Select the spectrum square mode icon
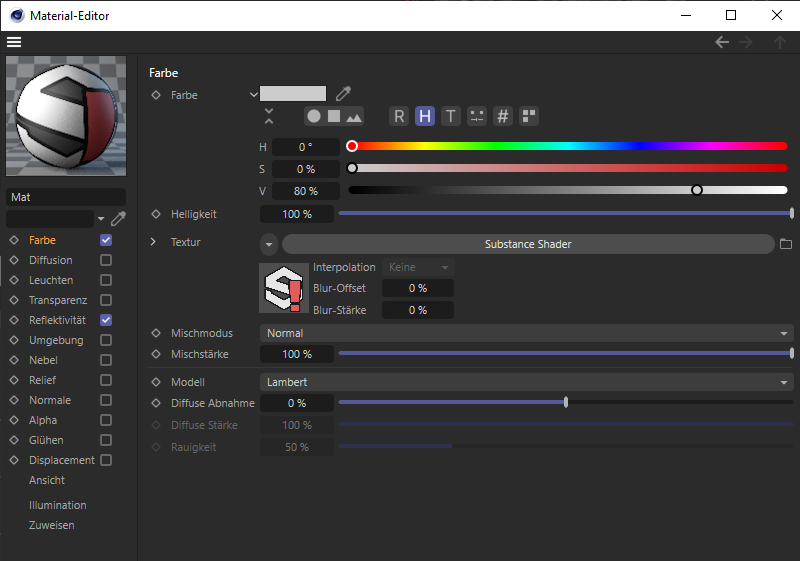Image resolution: width=800 pixels, height=561 pixels. [x=334, y=116]
